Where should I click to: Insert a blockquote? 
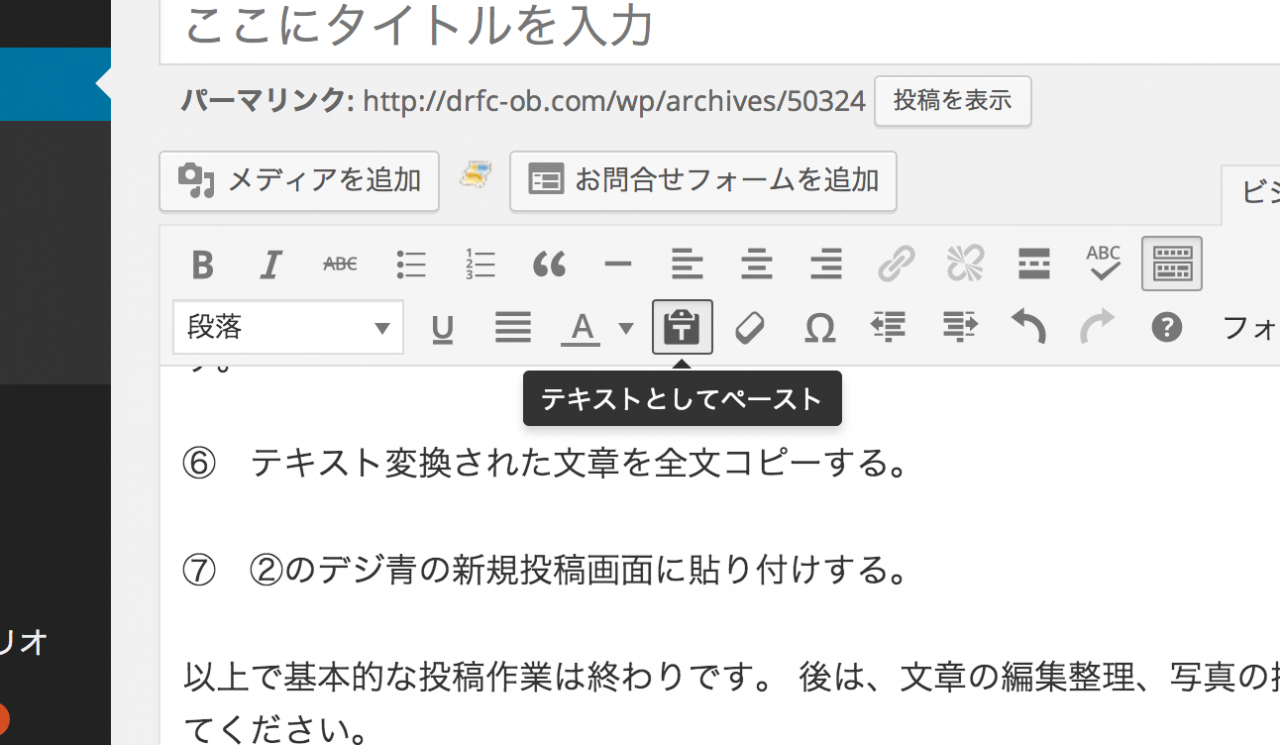point(549,264)
